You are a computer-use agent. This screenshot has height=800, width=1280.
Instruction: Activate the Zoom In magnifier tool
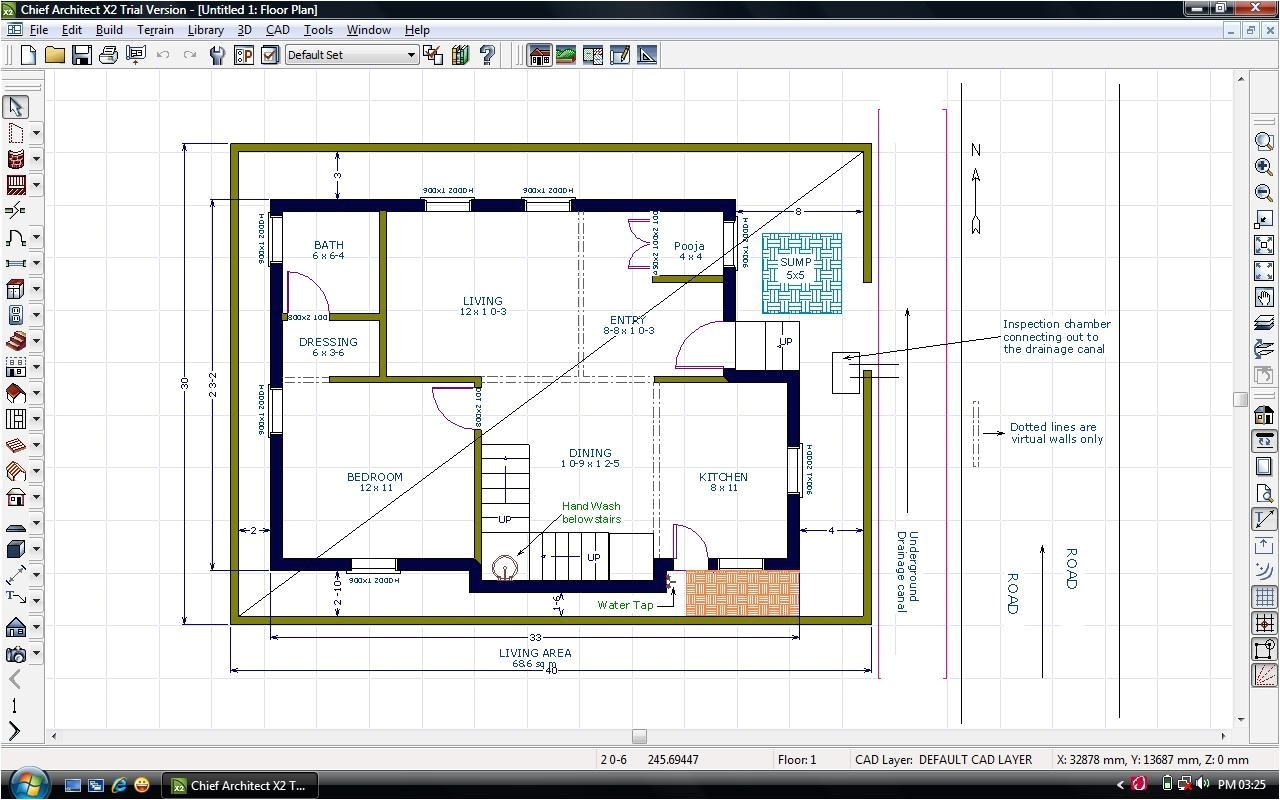pos(1263,168)
